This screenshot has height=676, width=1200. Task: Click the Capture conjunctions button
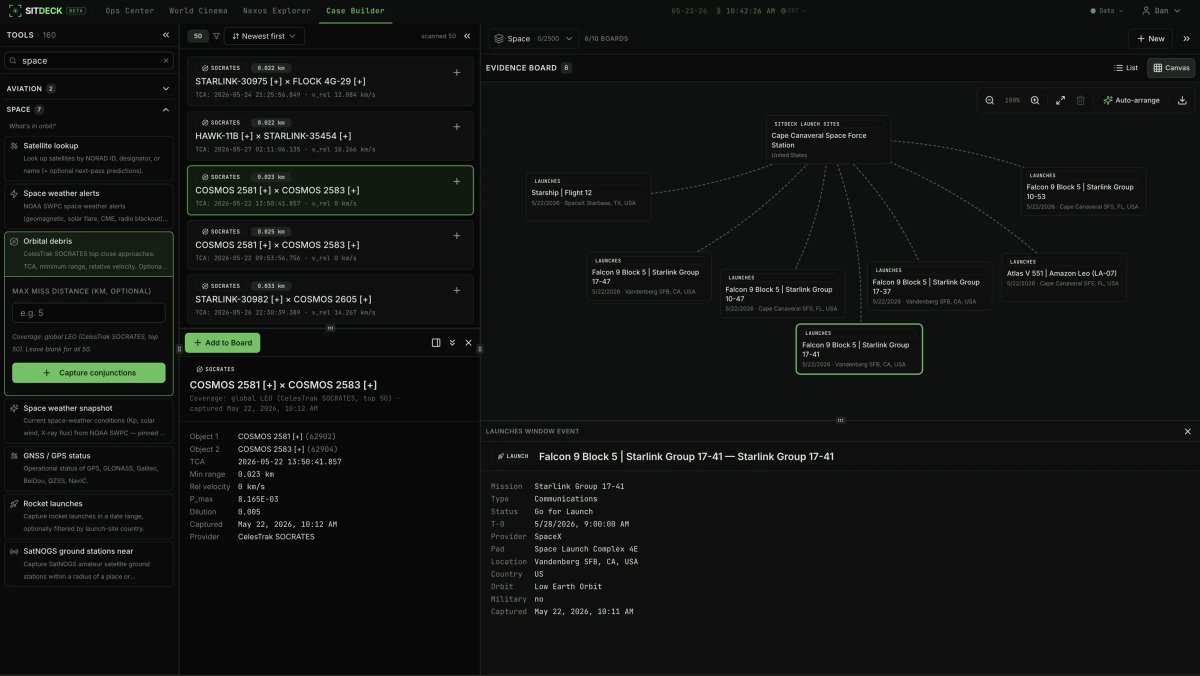[x=89, y=373]
